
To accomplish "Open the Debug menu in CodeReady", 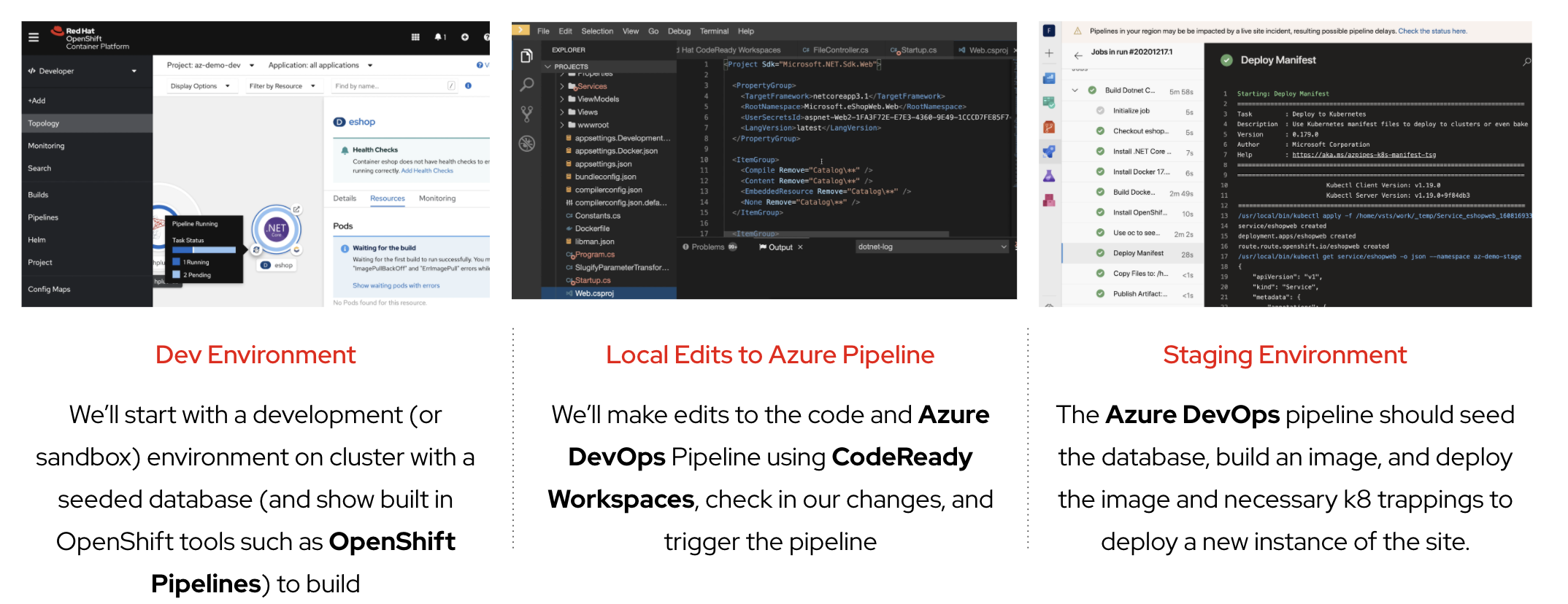I will pyautogui.click(x=679, y=31).
